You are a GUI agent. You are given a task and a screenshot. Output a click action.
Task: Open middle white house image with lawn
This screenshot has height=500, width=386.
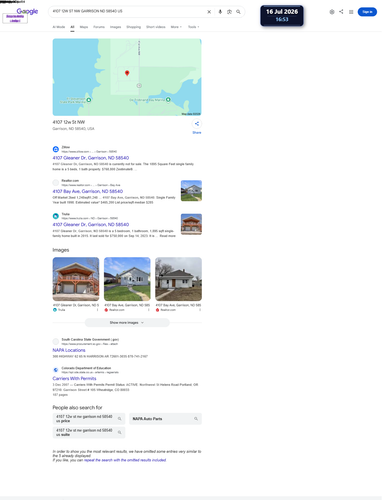(127, 279)
